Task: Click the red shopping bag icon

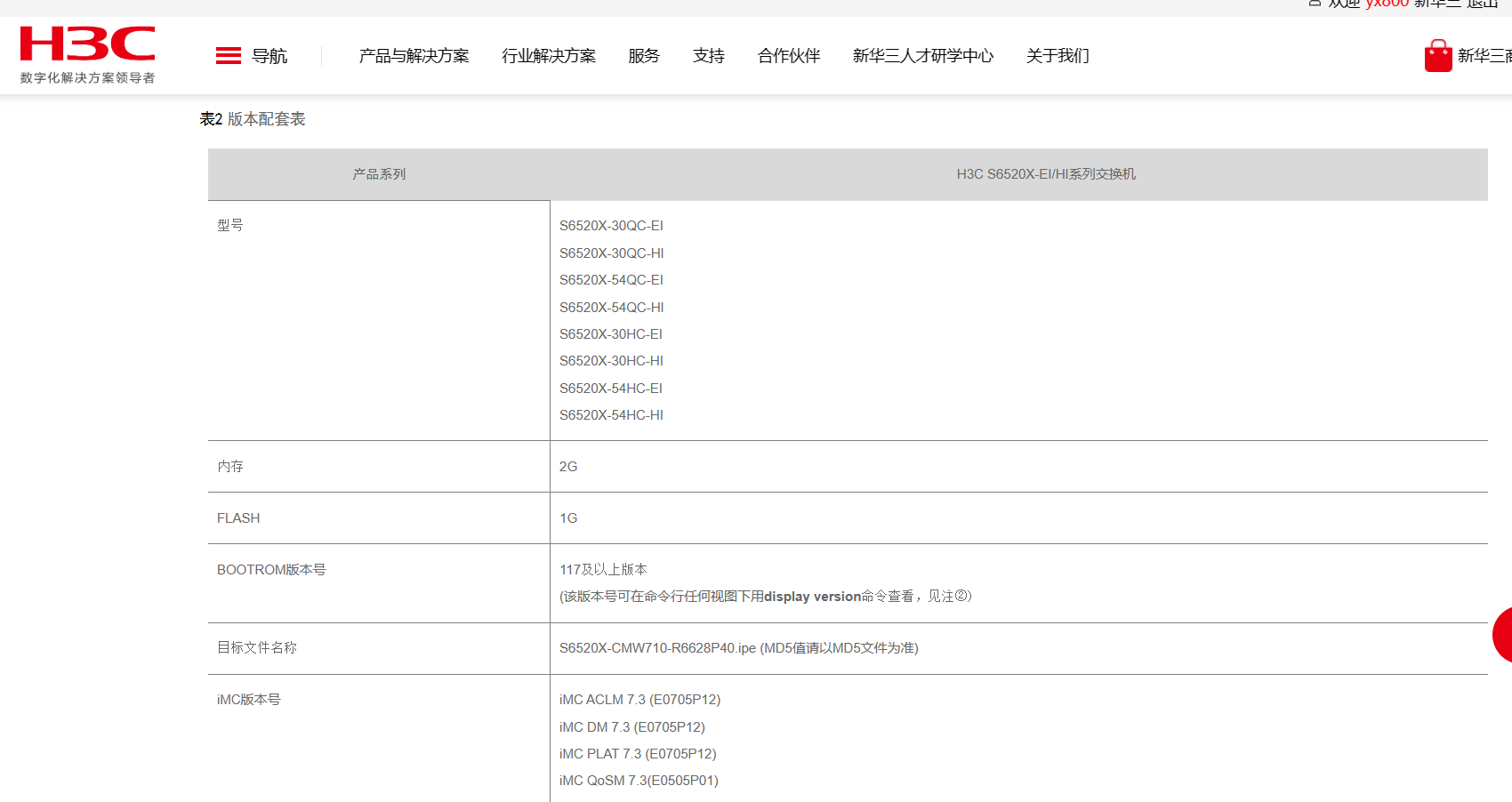Action: [1438, 55]
